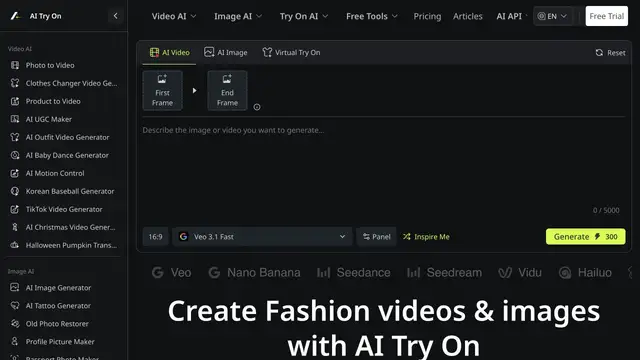
Task: Click Inspire Me for prompt ideas
Action: pyautogui.click(x=426, y=237)
